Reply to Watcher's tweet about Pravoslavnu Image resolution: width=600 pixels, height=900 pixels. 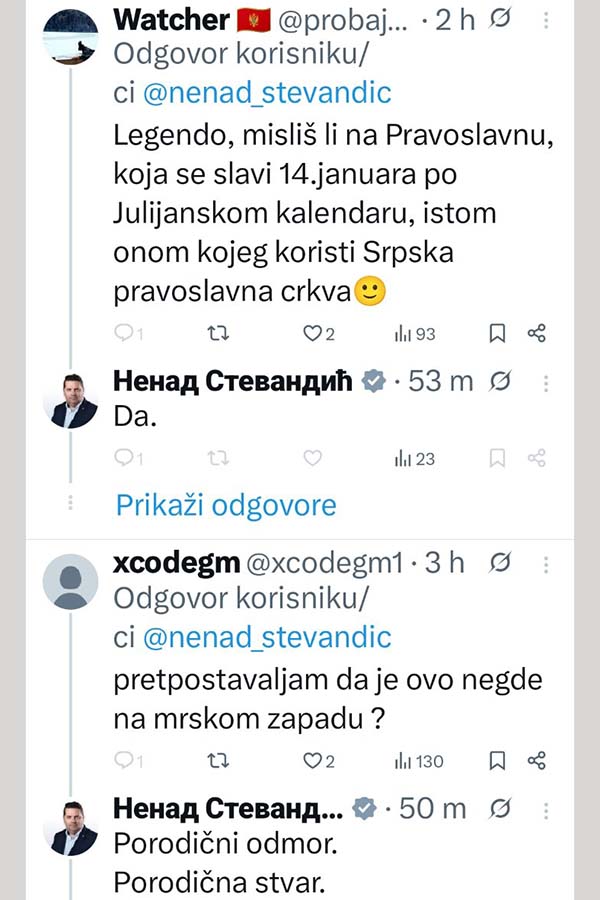pyautogui.click(x=124, y=333)
